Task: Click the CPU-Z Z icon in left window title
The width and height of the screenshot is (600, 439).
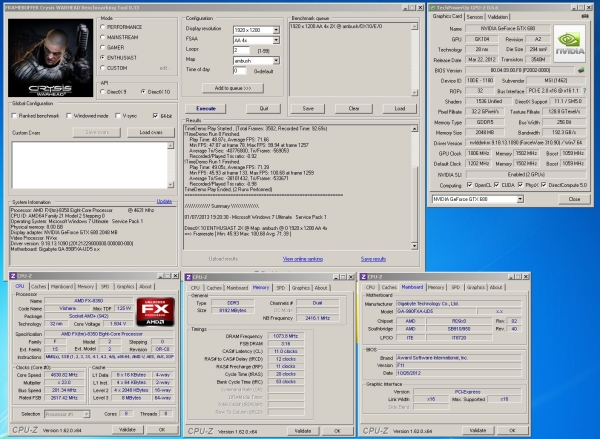Action: (x=13, y=276)
